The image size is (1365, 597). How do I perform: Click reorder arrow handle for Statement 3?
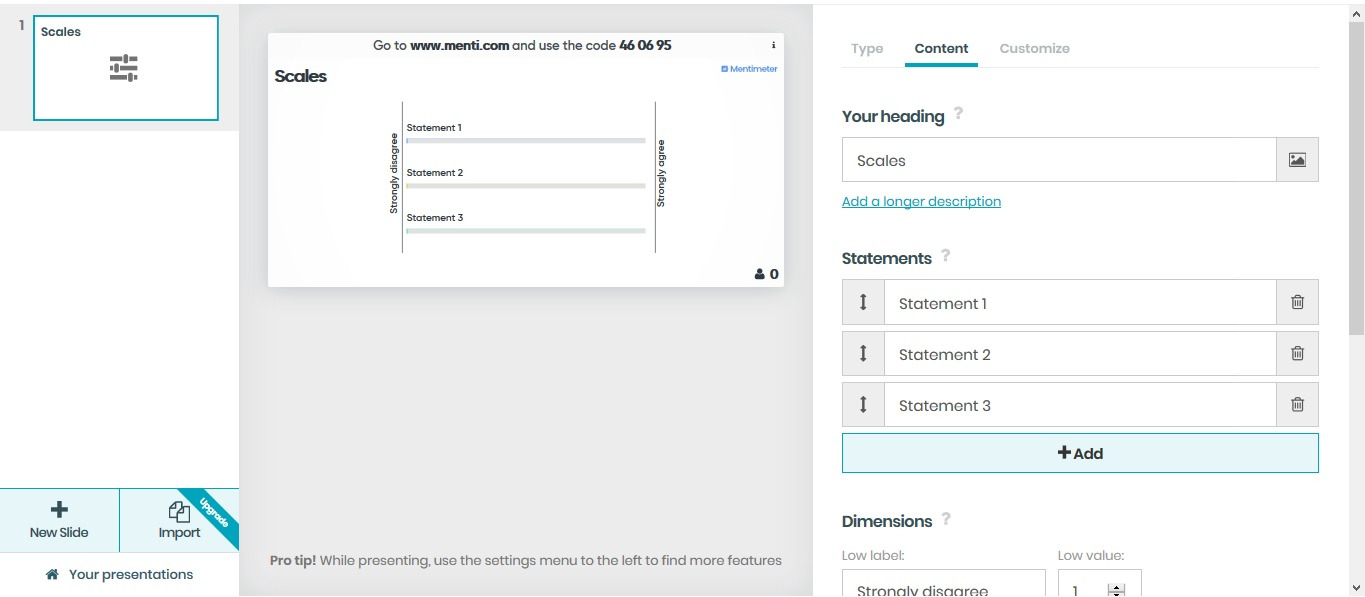click(x=864, y=405)
